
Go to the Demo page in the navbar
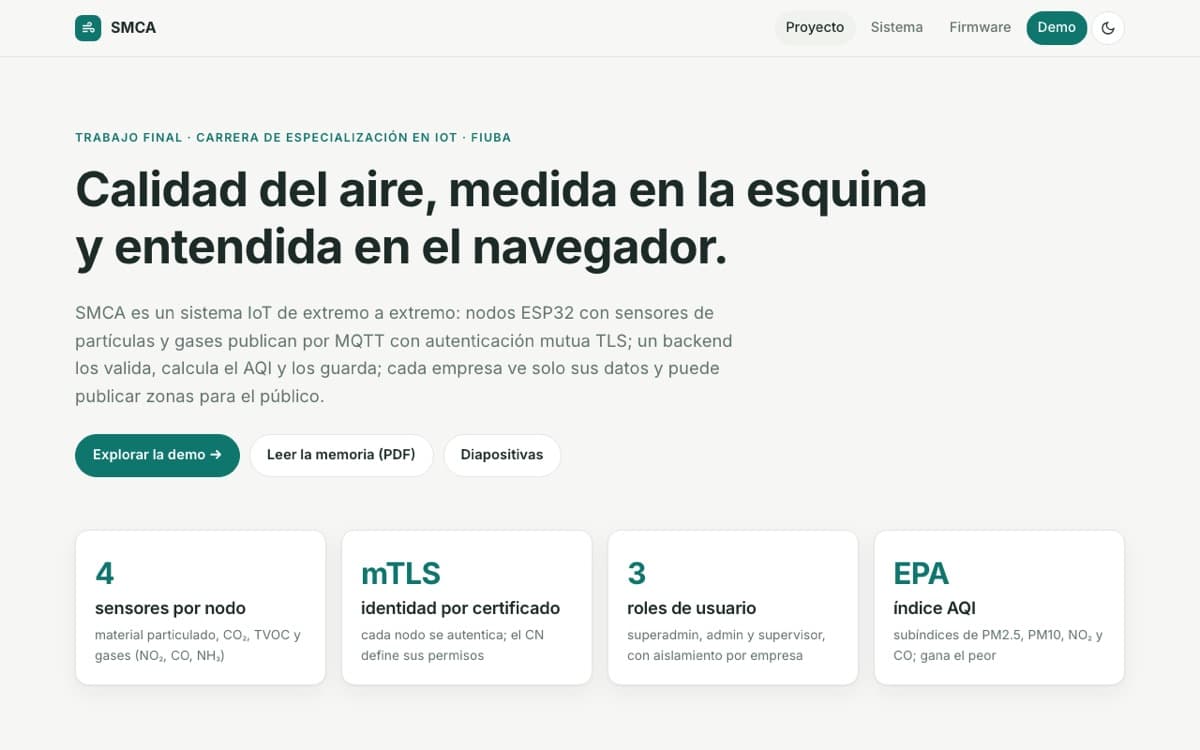click(x=1056, y=28)
